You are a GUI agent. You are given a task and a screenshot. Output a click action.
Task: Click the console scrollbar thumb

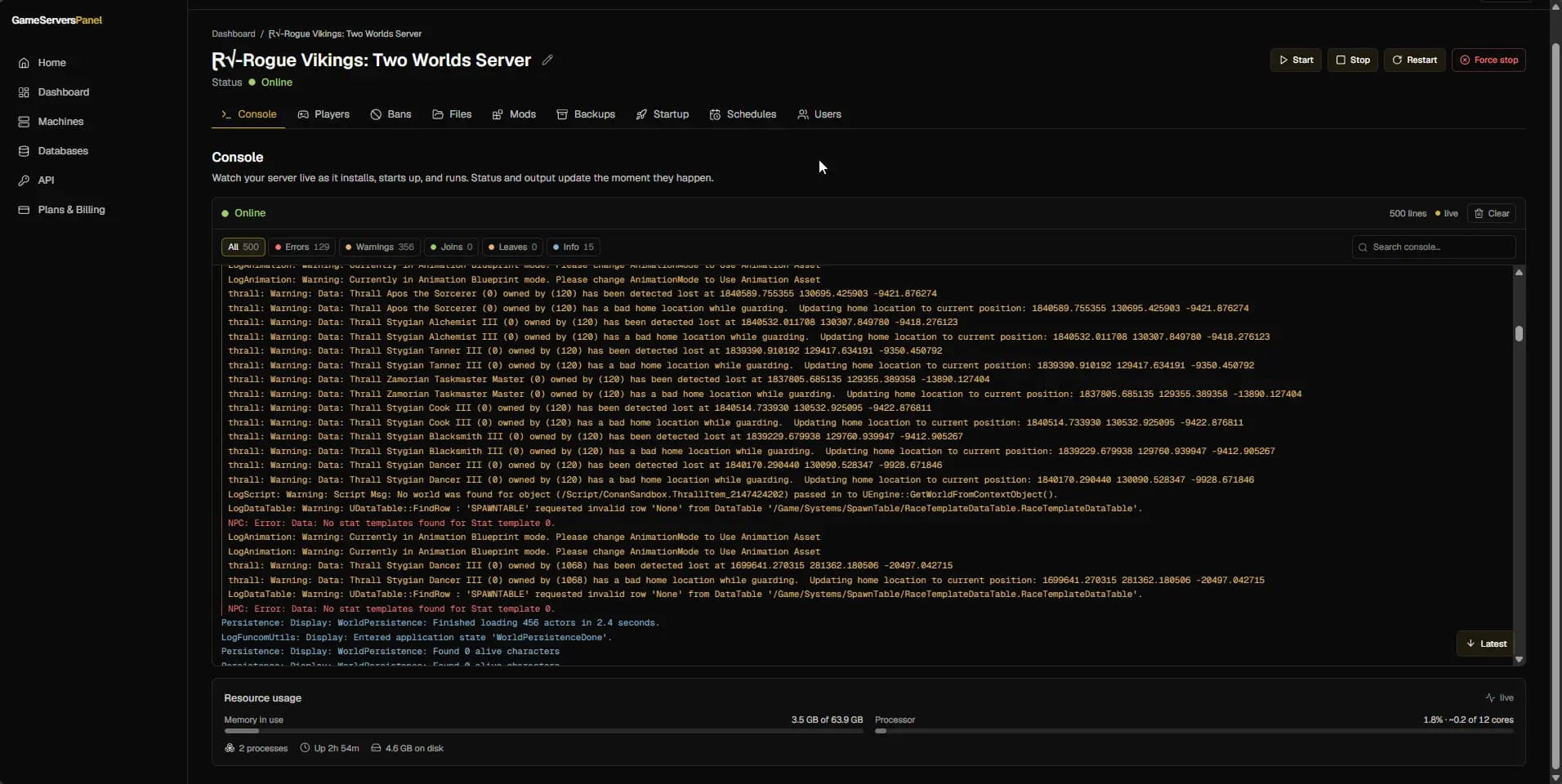(x=1519, y=333)
